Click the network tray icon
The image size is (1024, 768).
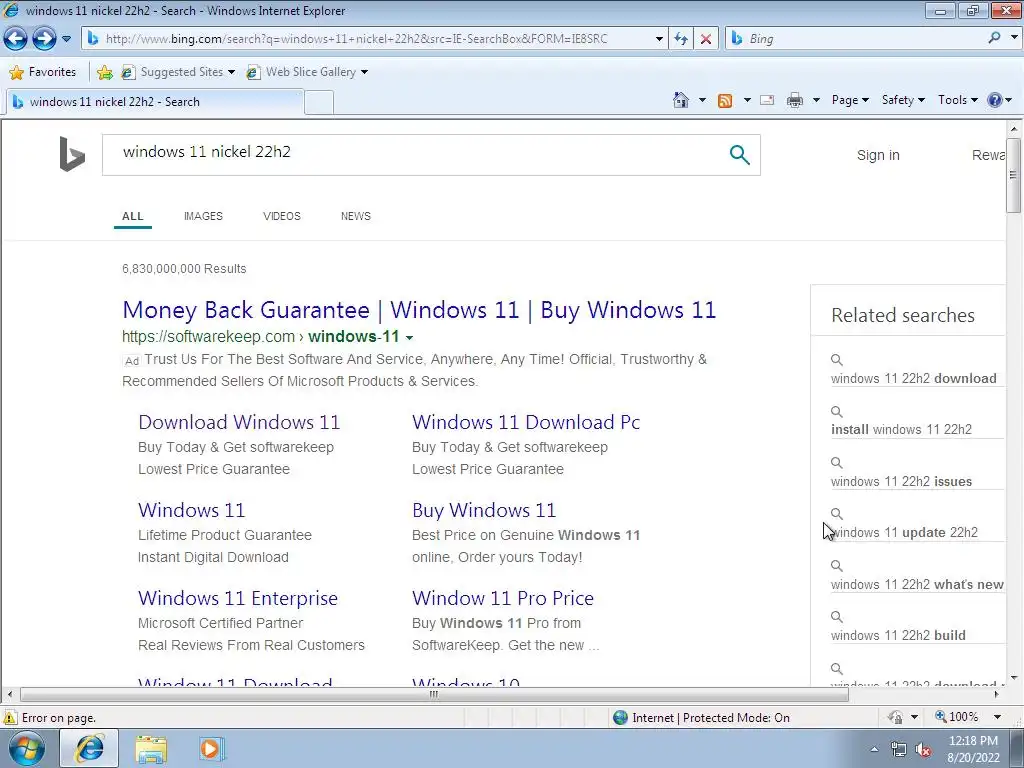pos(899,750)
